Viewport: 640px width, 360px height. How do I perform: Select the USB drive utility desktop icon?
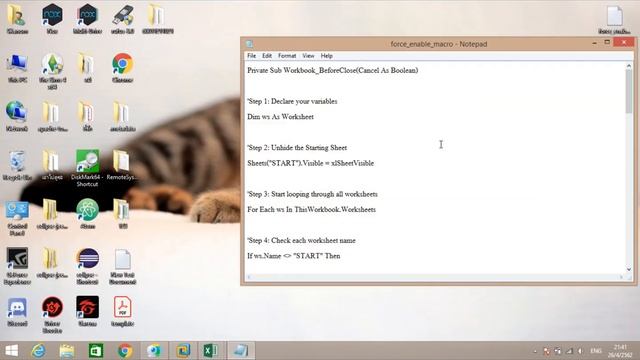[122, 19]
